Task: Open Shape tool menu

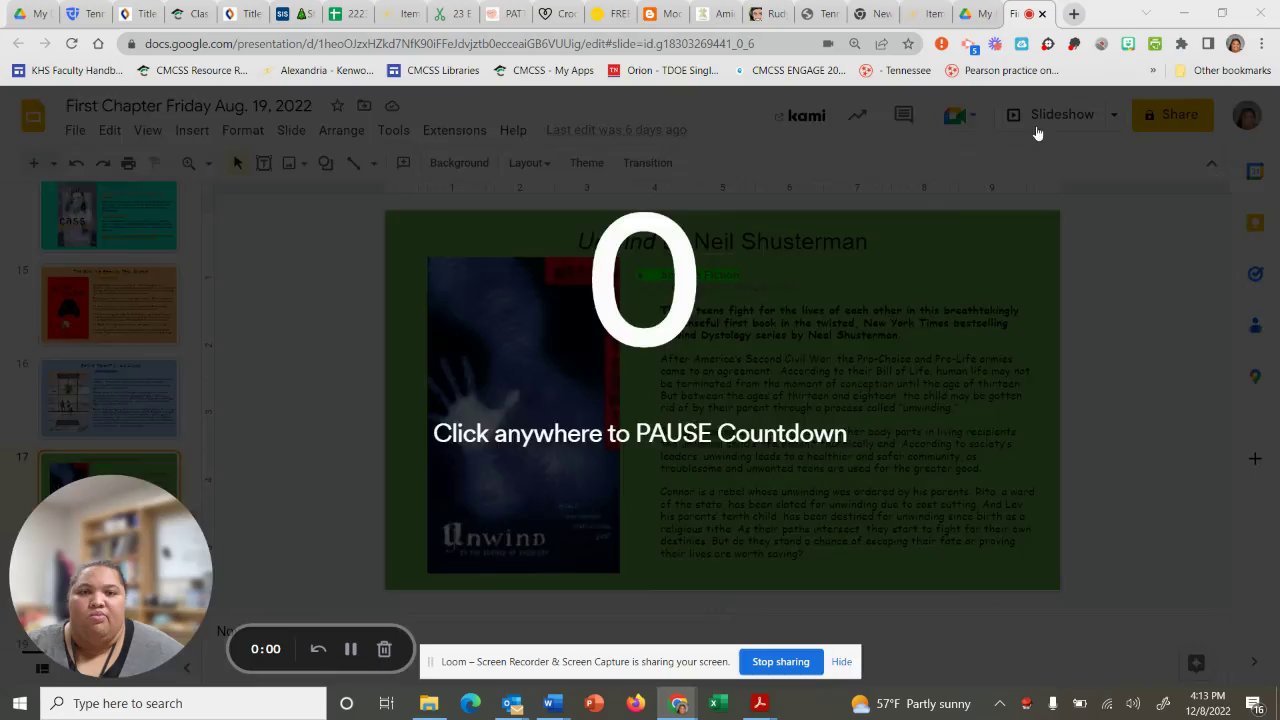Action: (326, 163)
